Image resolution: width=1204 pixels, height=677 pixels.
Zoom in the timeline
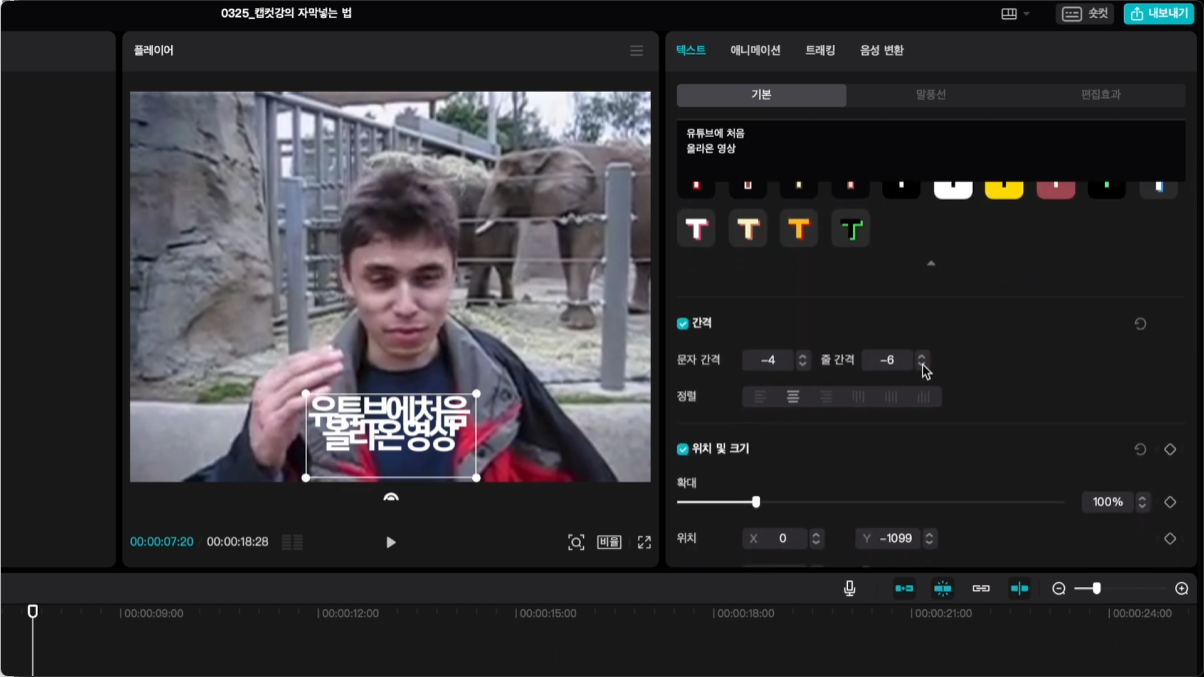coord(1181,589)
